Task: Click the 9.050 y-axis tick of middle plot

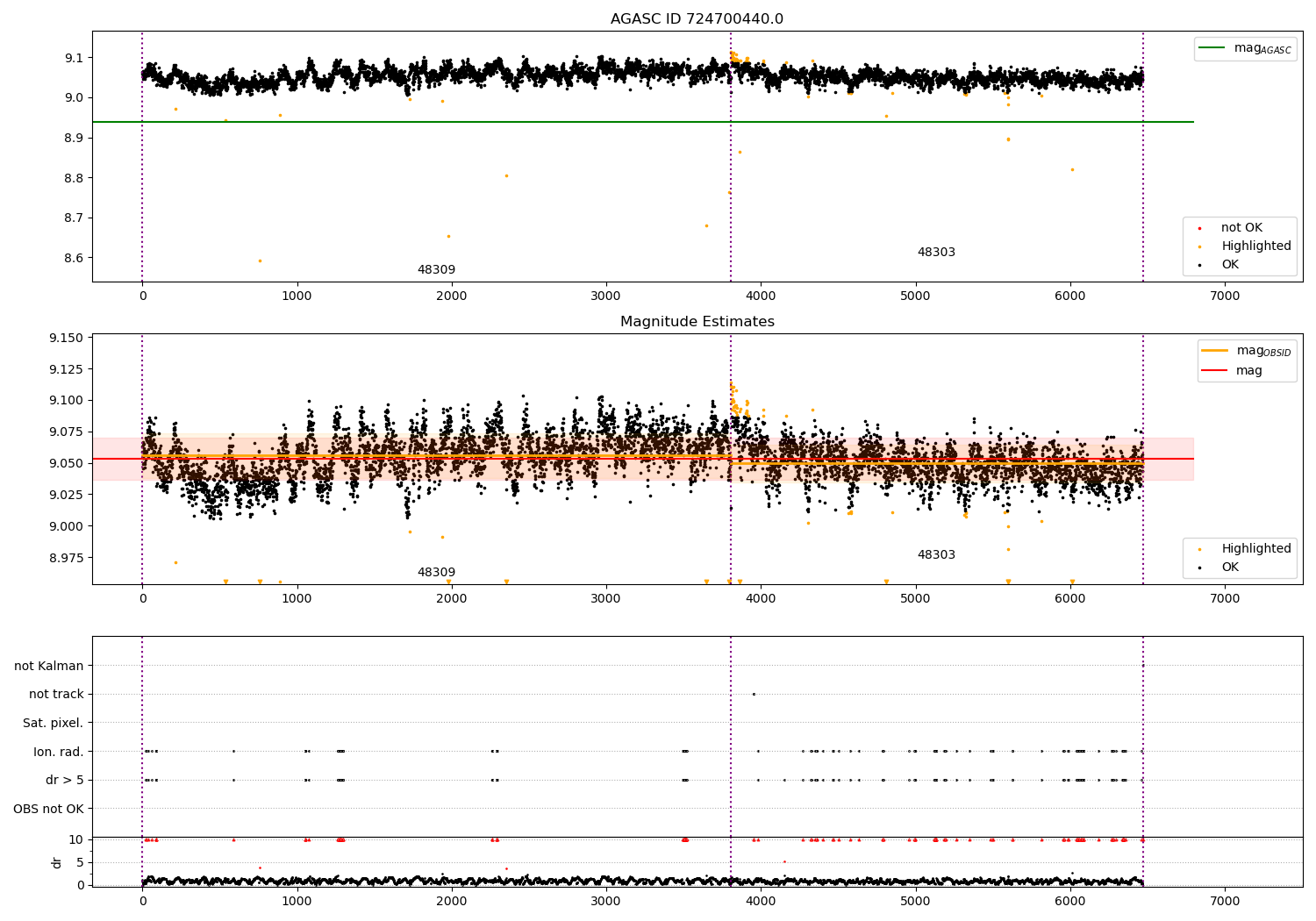Action: 68,463
